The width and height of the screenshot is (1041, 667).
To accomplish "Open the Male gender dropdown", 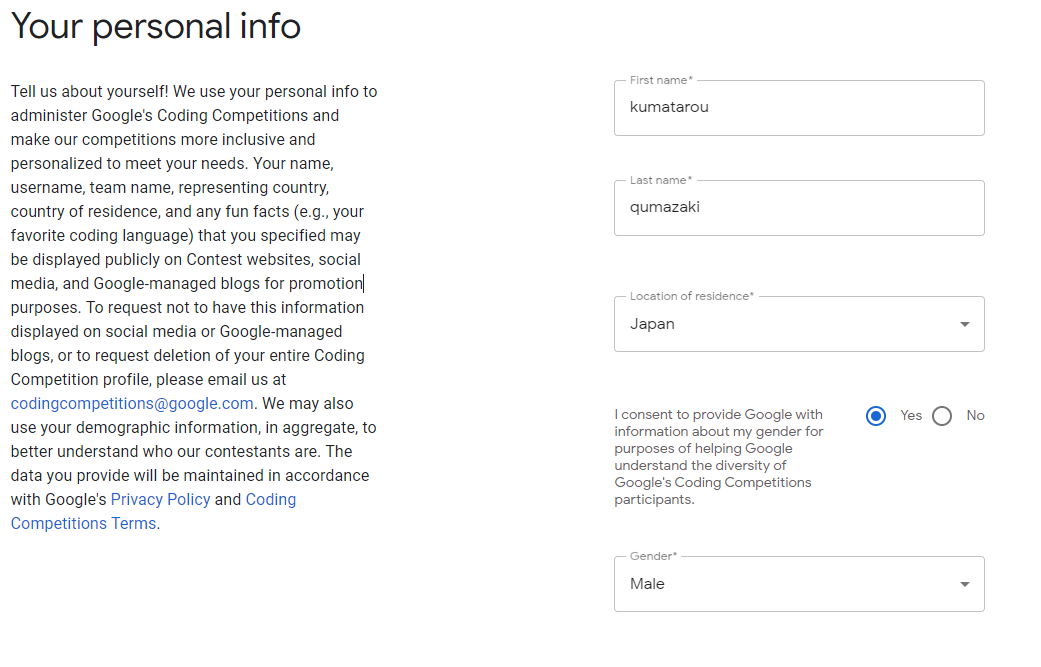I will 799,584.
